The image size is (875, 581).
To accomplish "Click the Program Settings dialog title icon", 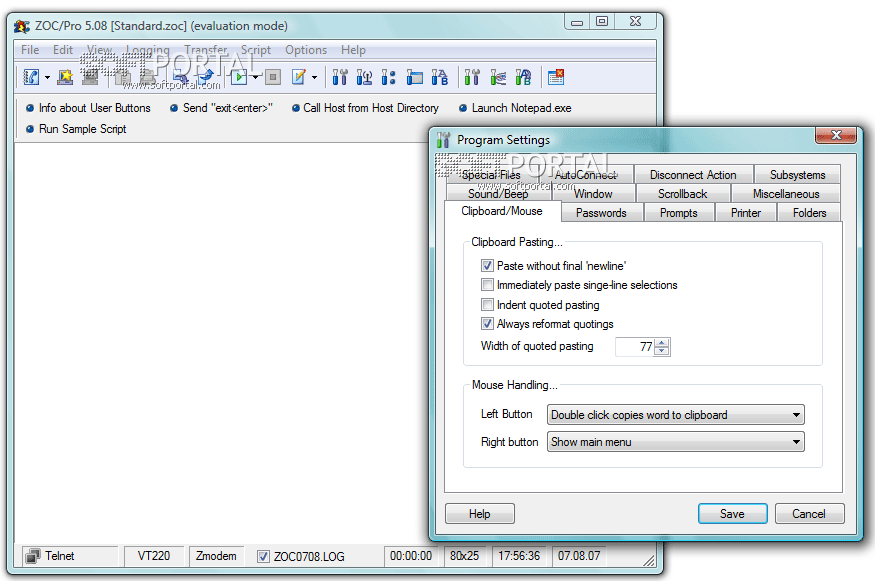I will pos(444,140).
